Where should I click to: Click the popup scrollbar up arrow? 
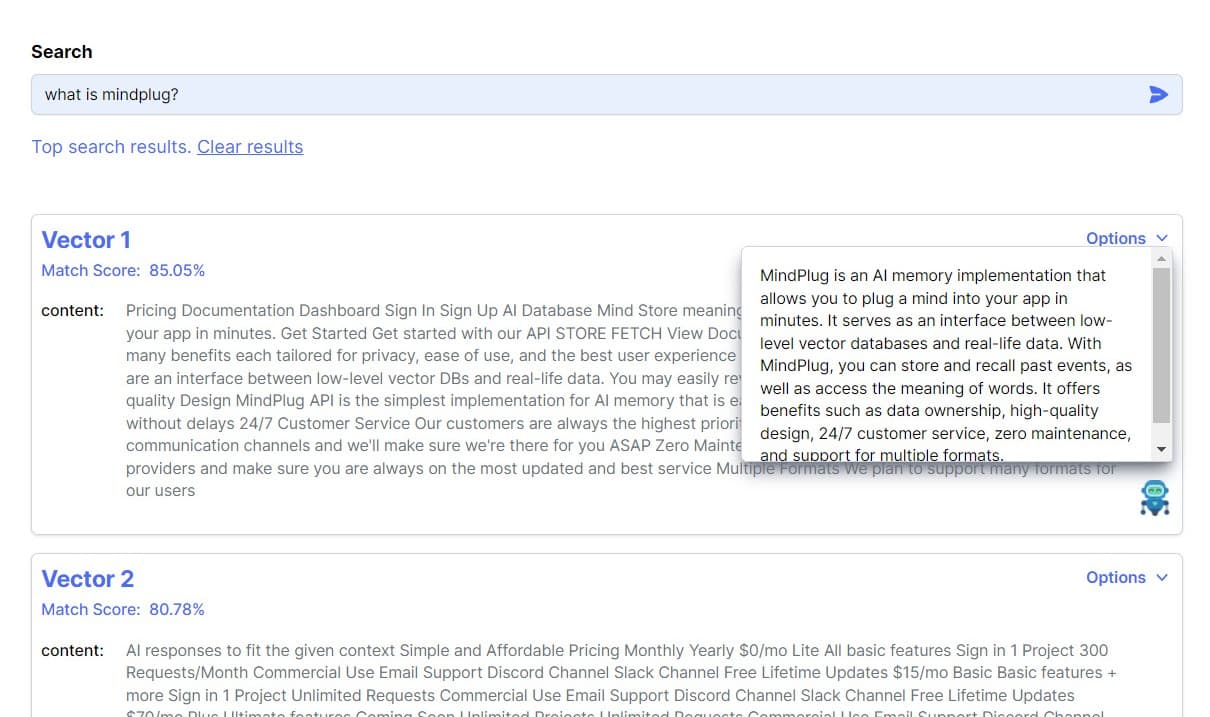click(x=1161, y=258)
